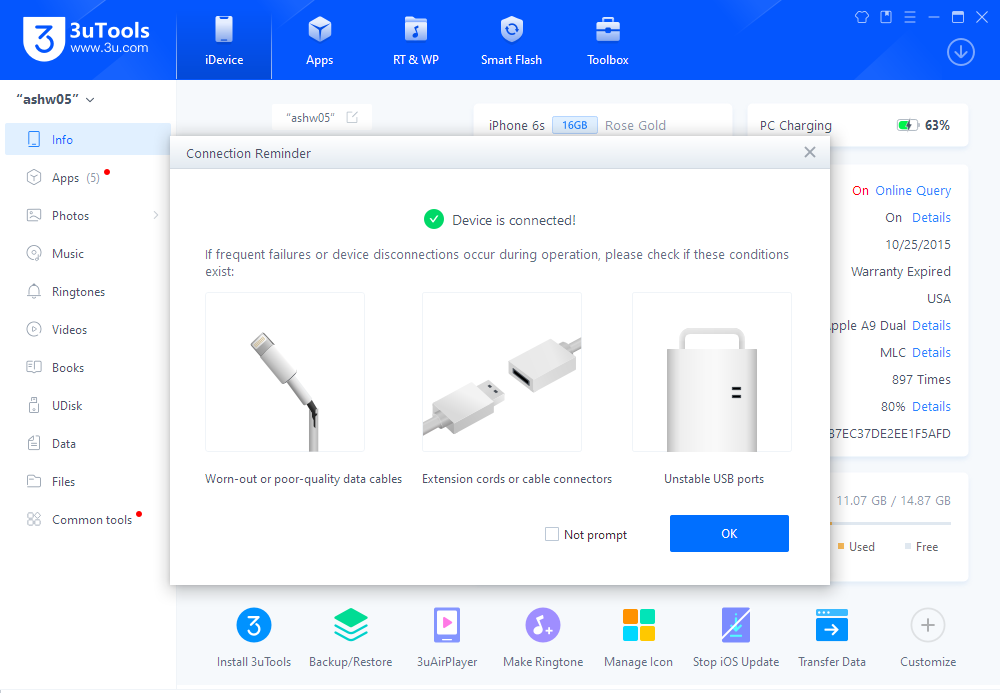Open Transfer Data tool
Viewport: 1000px width, 693px height.
(x=832, y=636)
